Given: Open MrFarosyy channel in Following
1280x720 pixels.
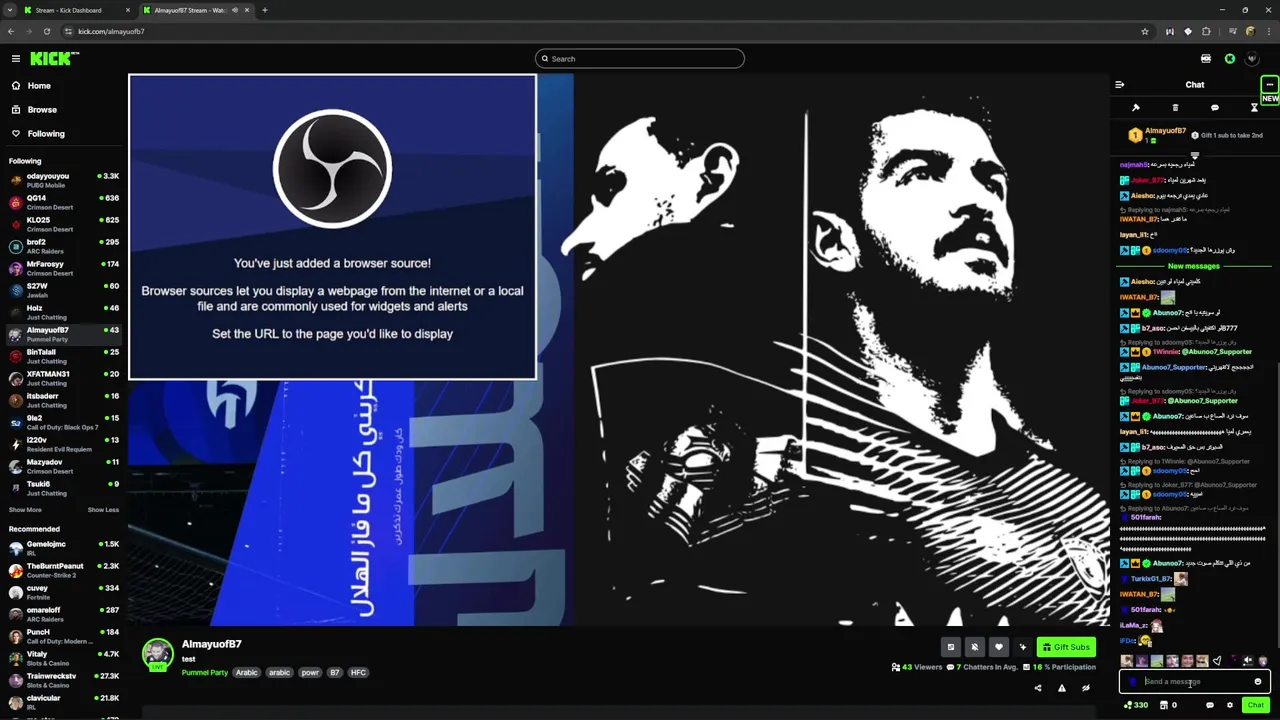Looking at the screenshot, I should (x=64, y=269).
